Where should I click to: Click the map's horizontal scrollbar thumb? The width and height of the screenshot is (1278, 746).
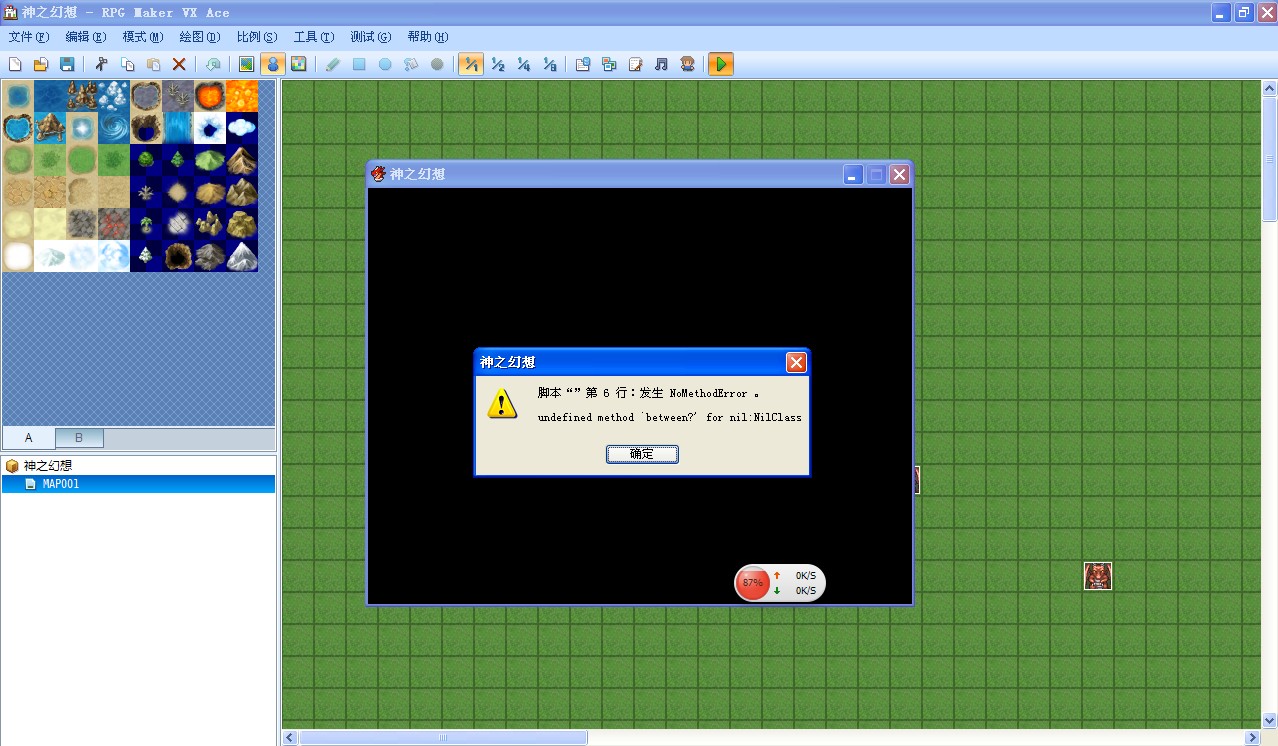(443, 738)
